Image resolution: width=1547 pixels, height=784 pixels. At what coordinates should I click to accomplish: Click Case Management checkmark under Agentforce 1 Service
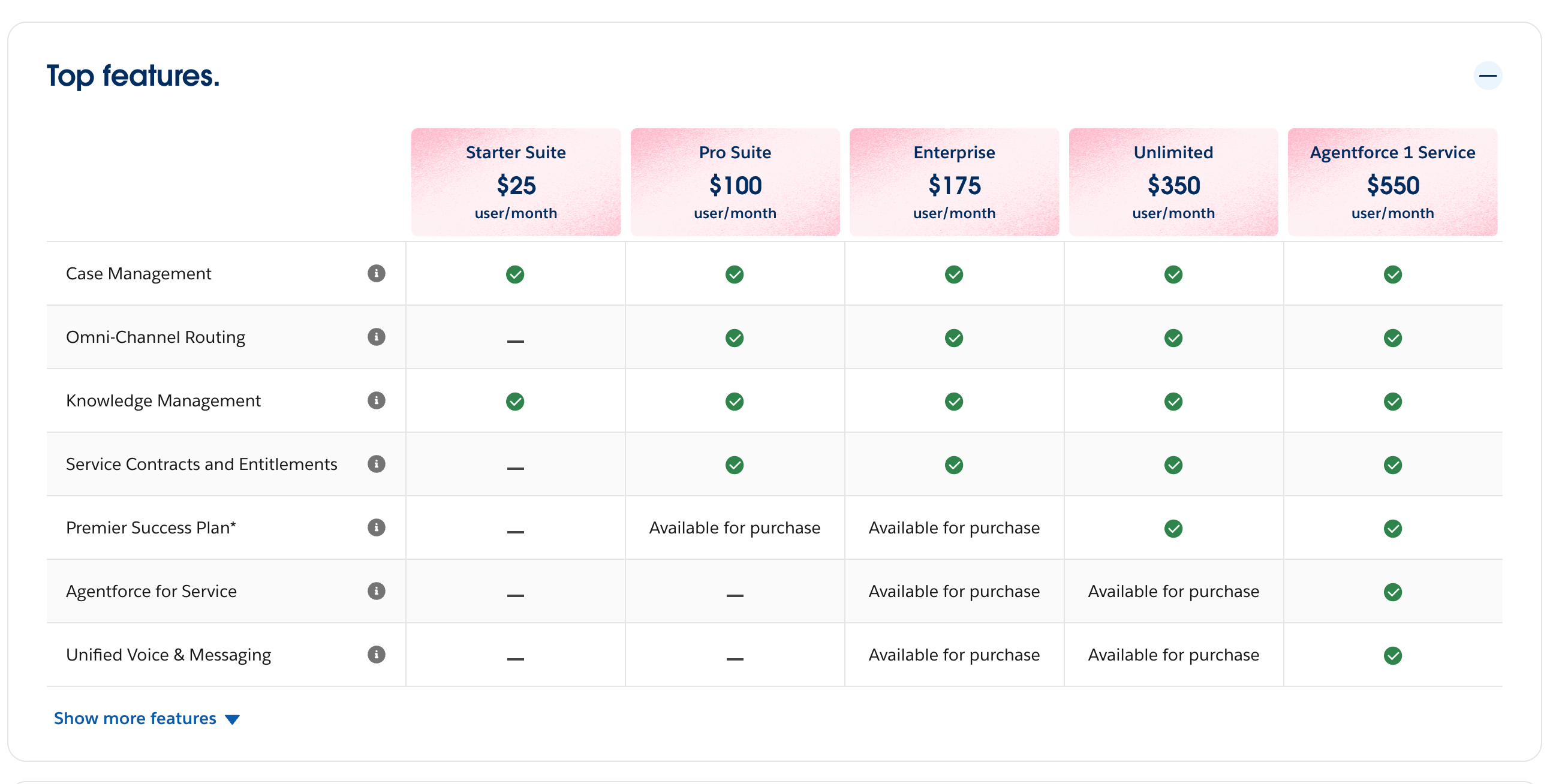[1393, 275]
